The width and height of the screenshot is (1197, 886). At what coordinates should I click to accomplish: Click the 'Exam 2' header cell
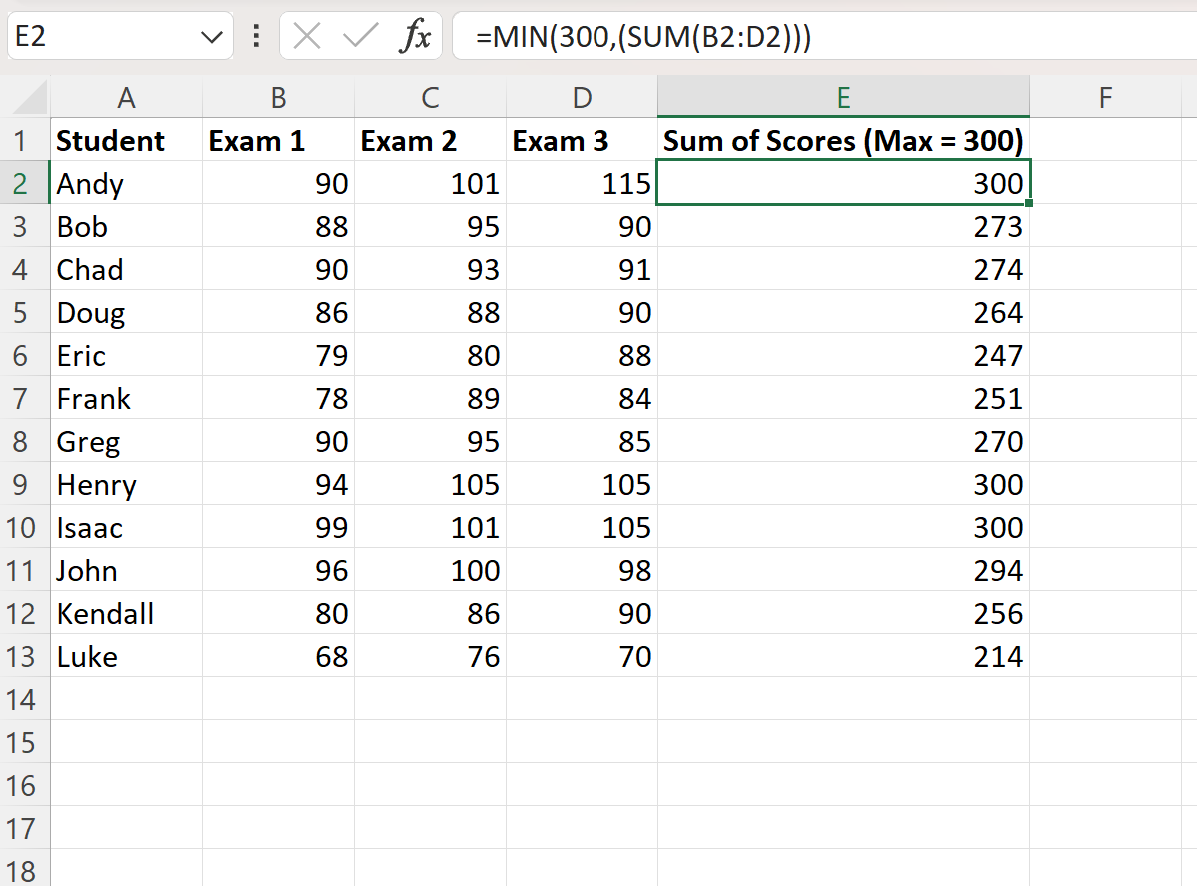point(430,140)
